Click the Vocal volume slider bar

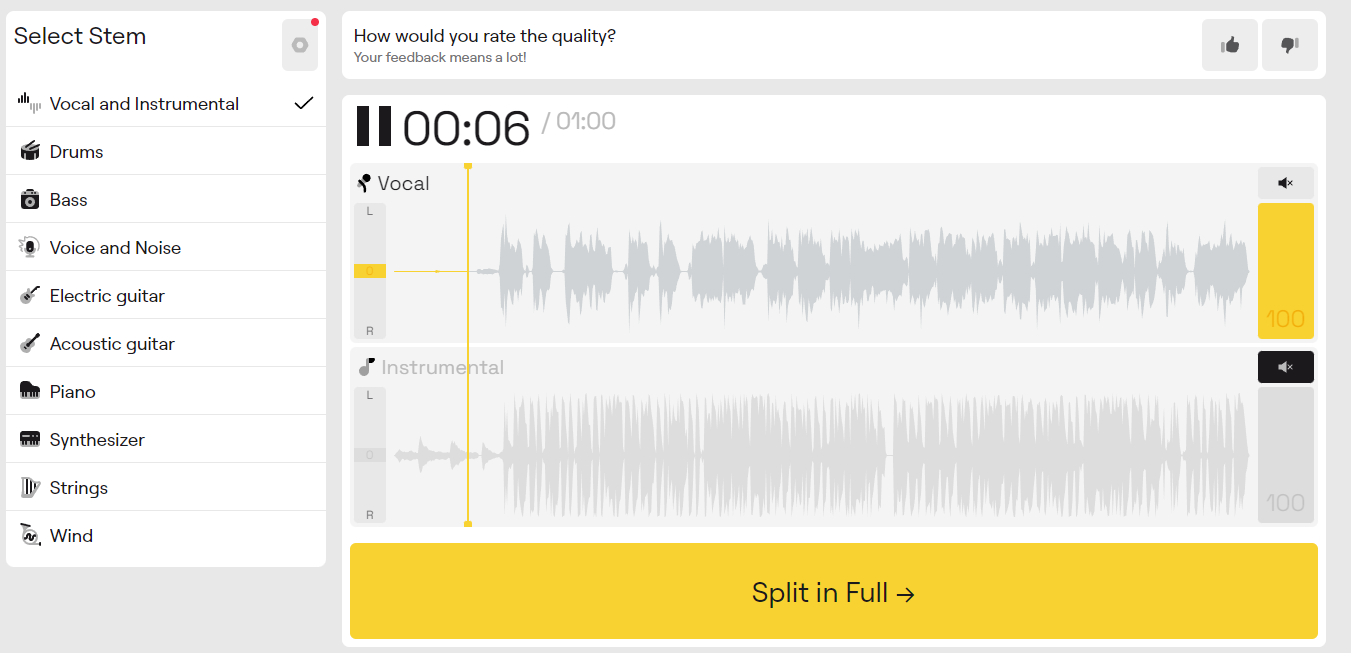tap(1285, 270)
